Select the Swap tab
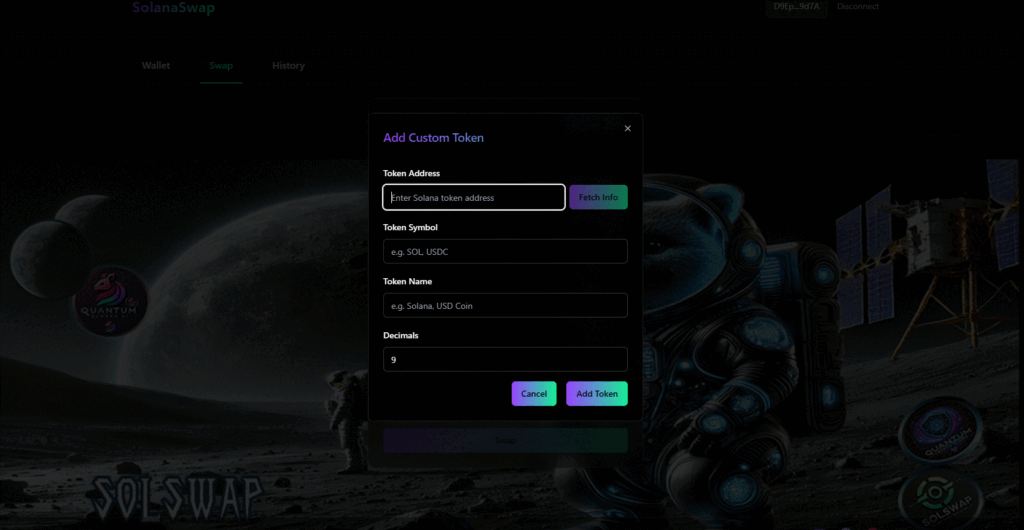Viewport: 1024px width, 530px height. coord(221,66)
